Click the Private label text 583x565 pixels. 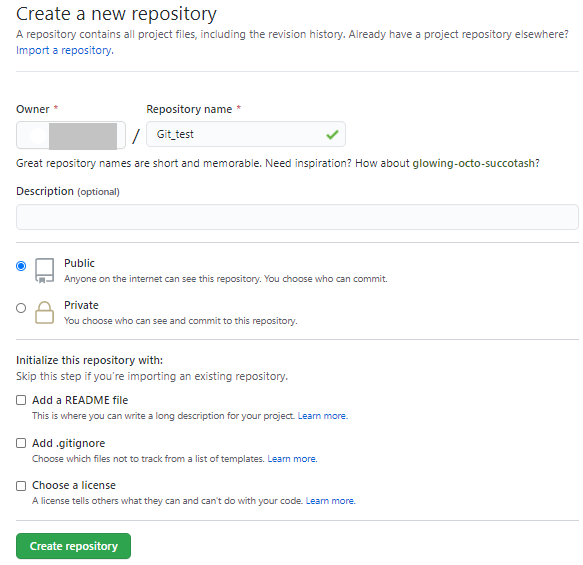click(x=81, y=305)
